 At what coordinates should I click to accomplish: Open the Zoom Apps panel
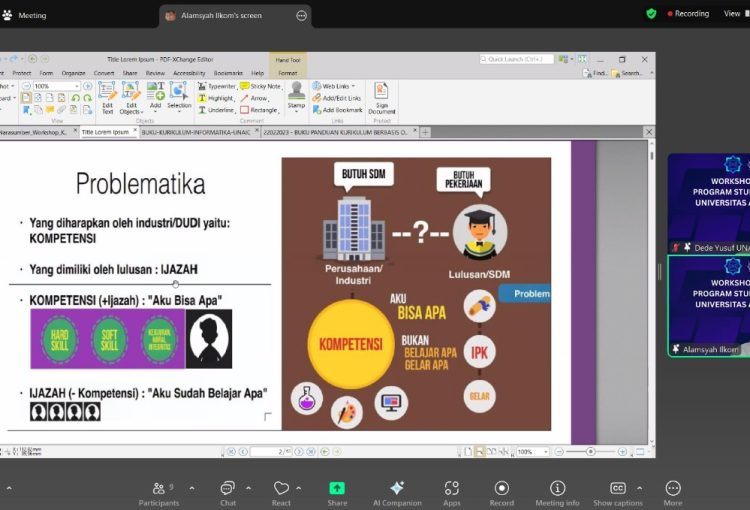(452, 490)
